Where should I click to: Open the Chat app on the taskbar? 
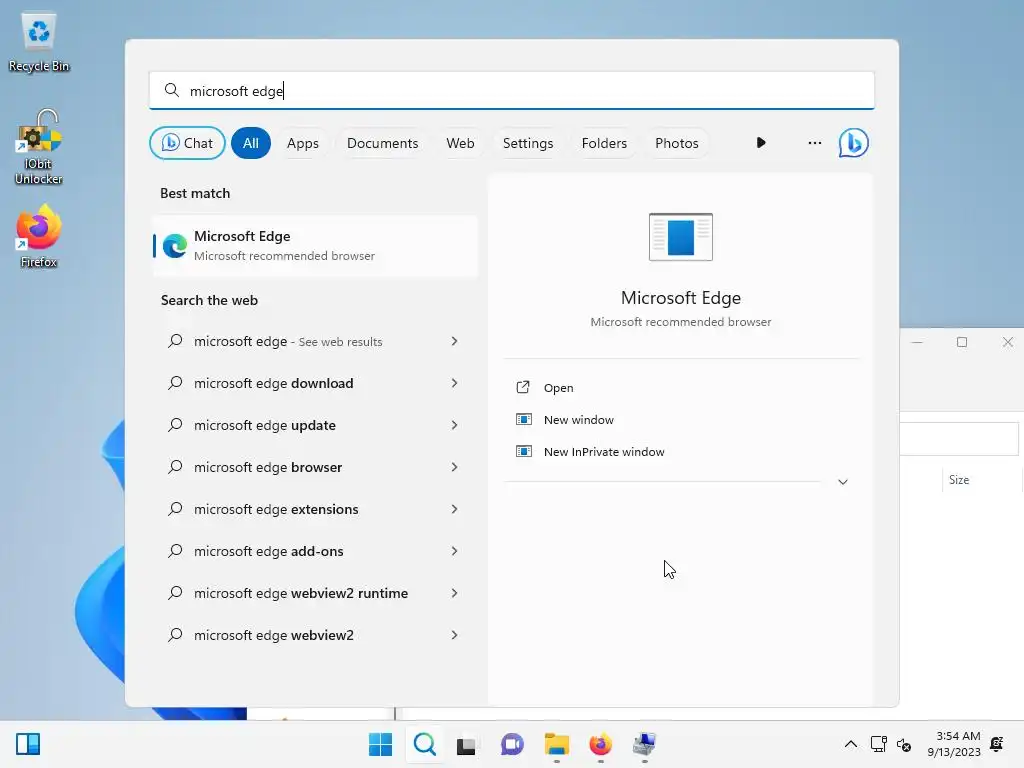[x=512, y=744]
